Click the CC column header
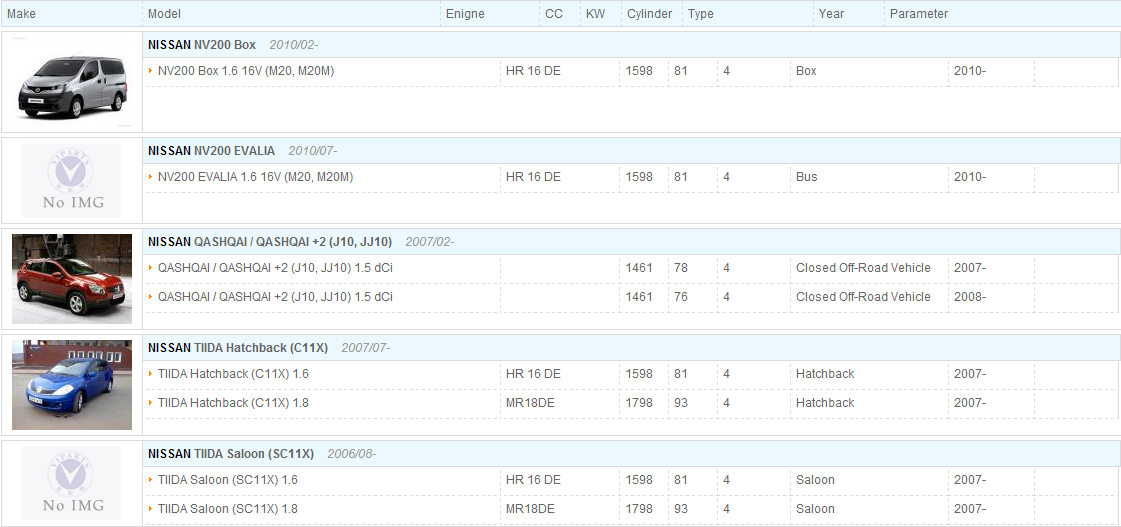This screenshot has height=527, width=1121. pyautogui.click(x=554, y=14)
